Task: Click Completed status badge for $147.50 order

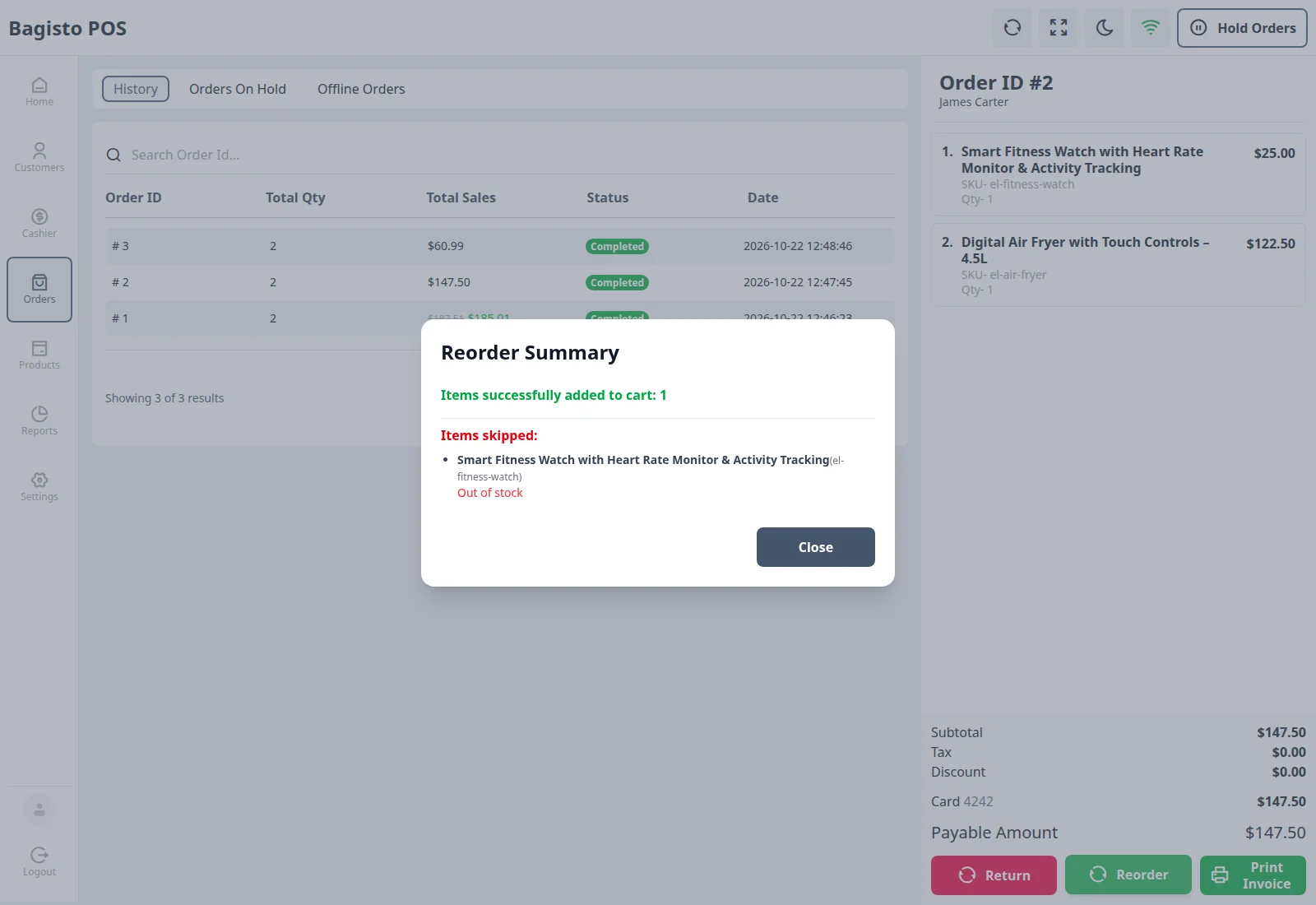Action: [617, 282]
